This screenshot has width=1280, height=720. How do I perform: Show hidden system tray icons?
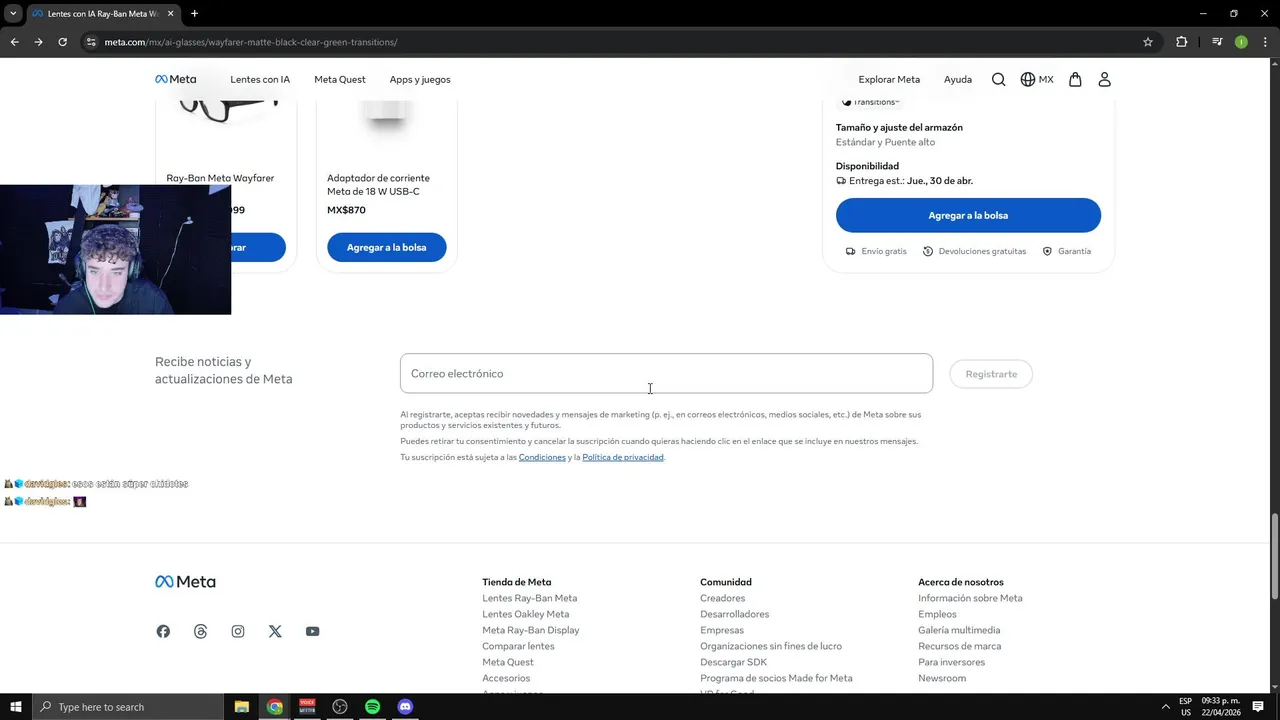tap(1164, 707)
